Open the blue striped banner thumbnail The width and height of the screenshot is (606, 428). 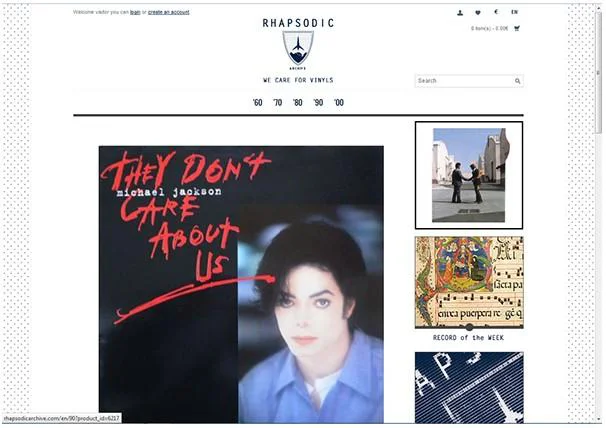pos(469,387)
